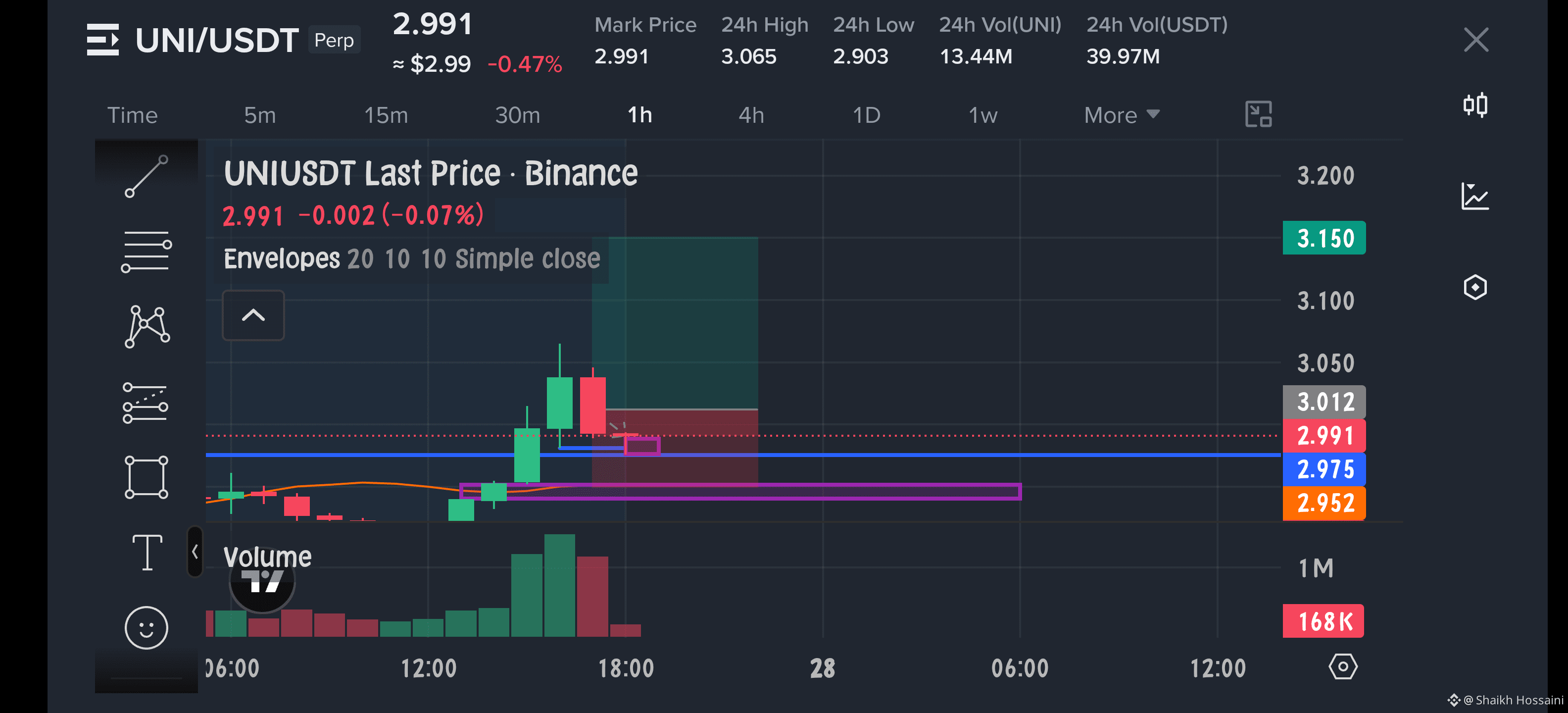Click the -0.47% change percentage
1568x713 pixels.
(x=525, y=64)
